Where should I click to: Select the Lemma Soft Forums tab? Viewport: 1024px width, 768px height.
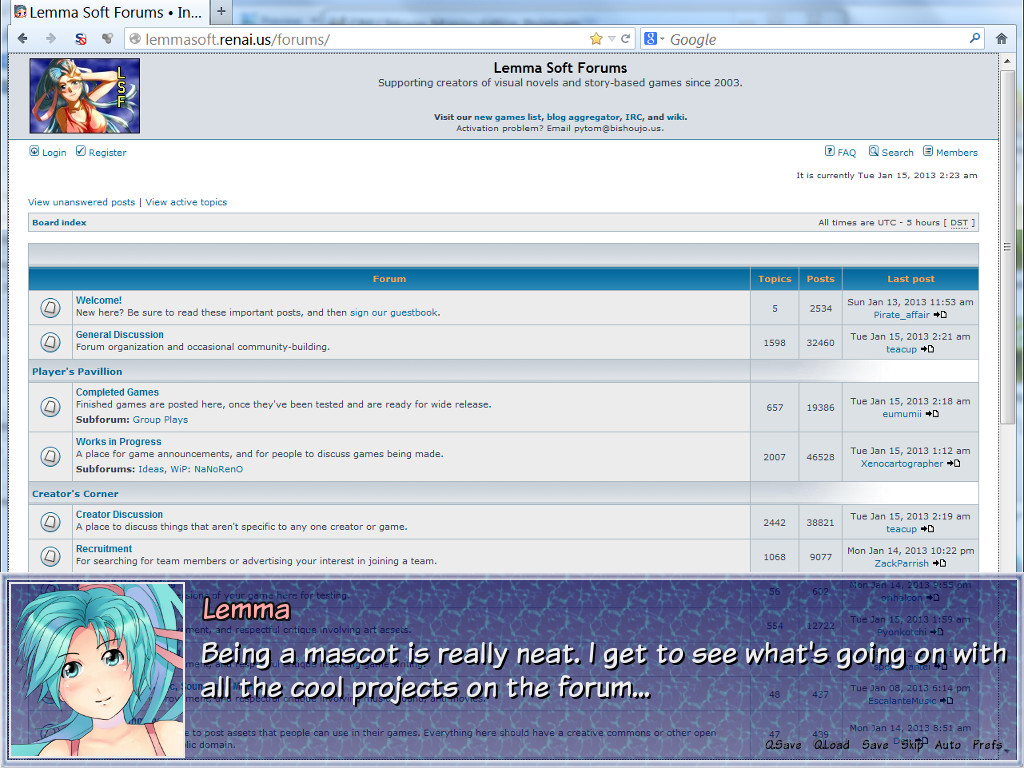coord(109,12)
